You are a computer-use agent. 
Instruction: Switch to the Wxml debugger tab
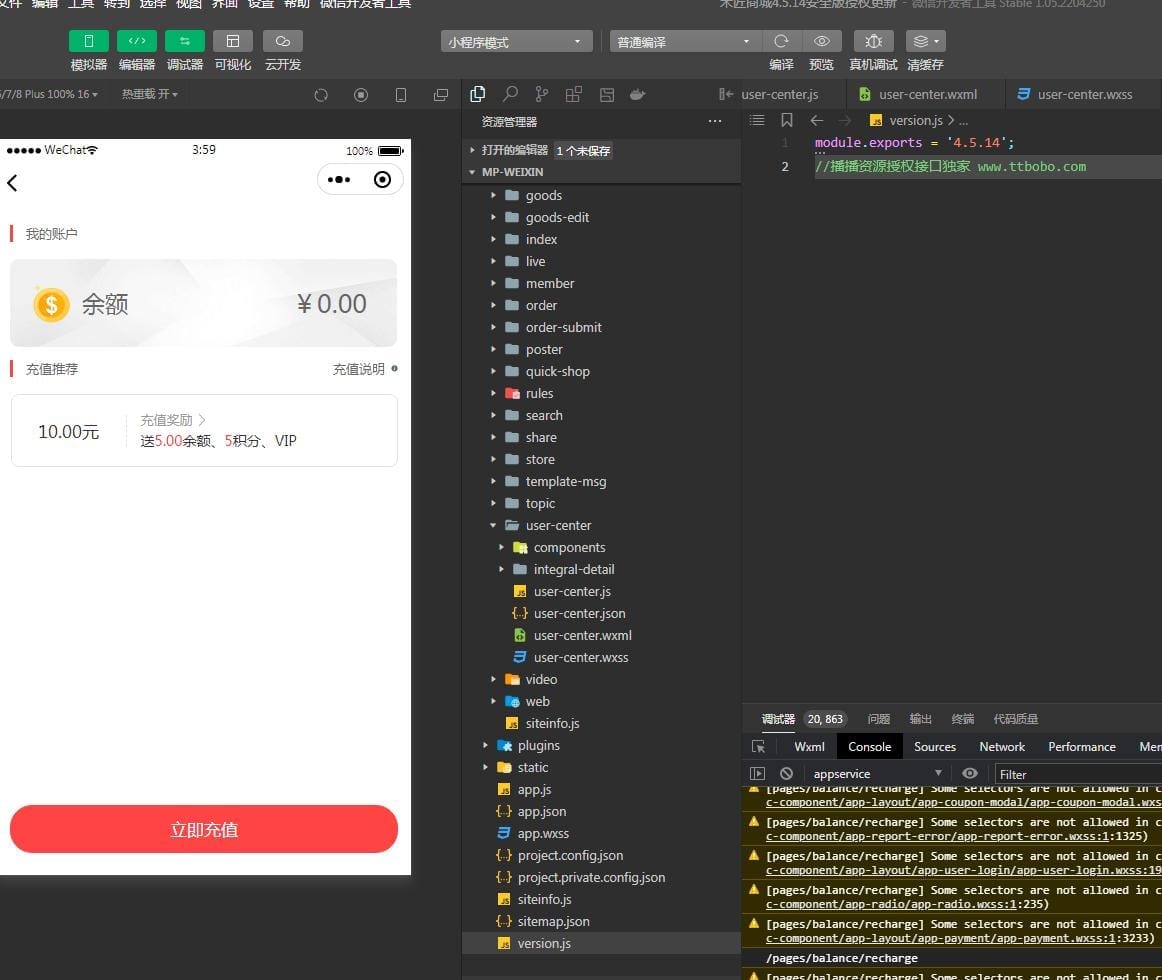tap(809, 746)
